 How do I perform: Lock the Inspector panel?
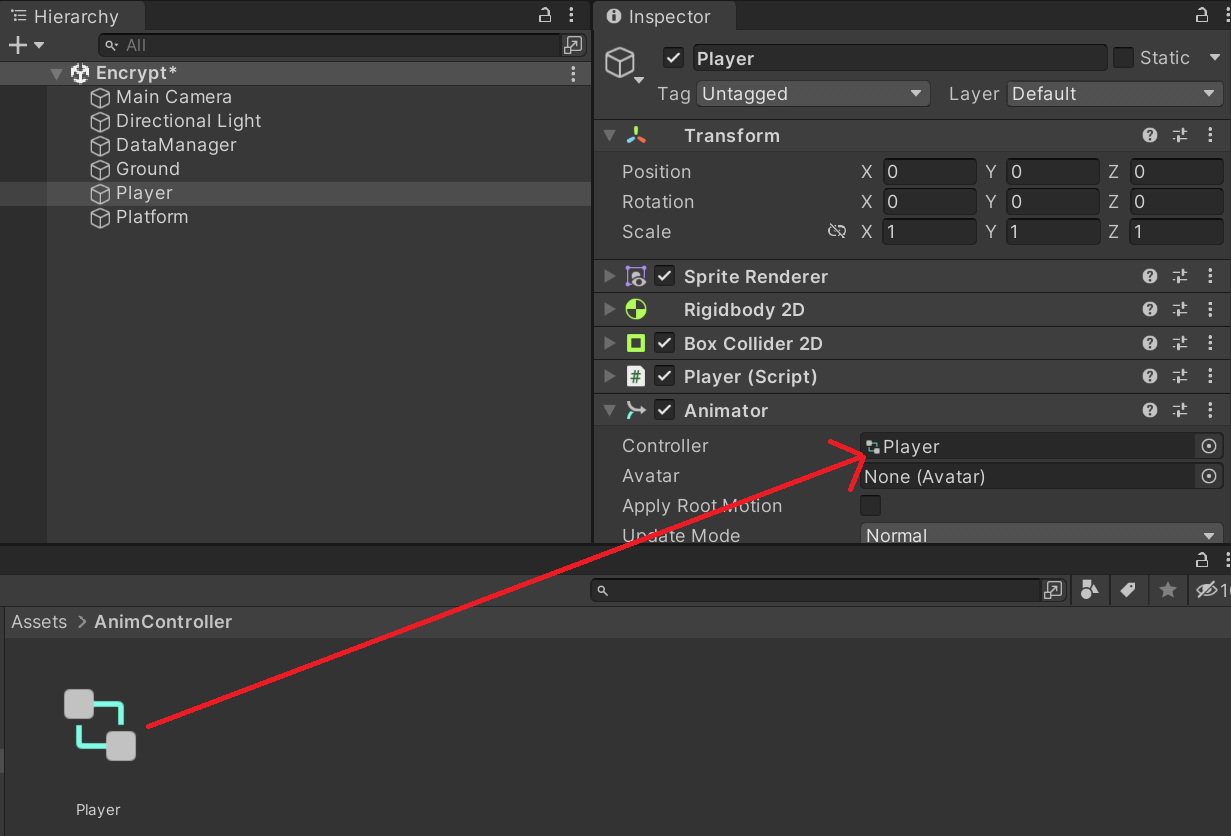pos(1202,15)
